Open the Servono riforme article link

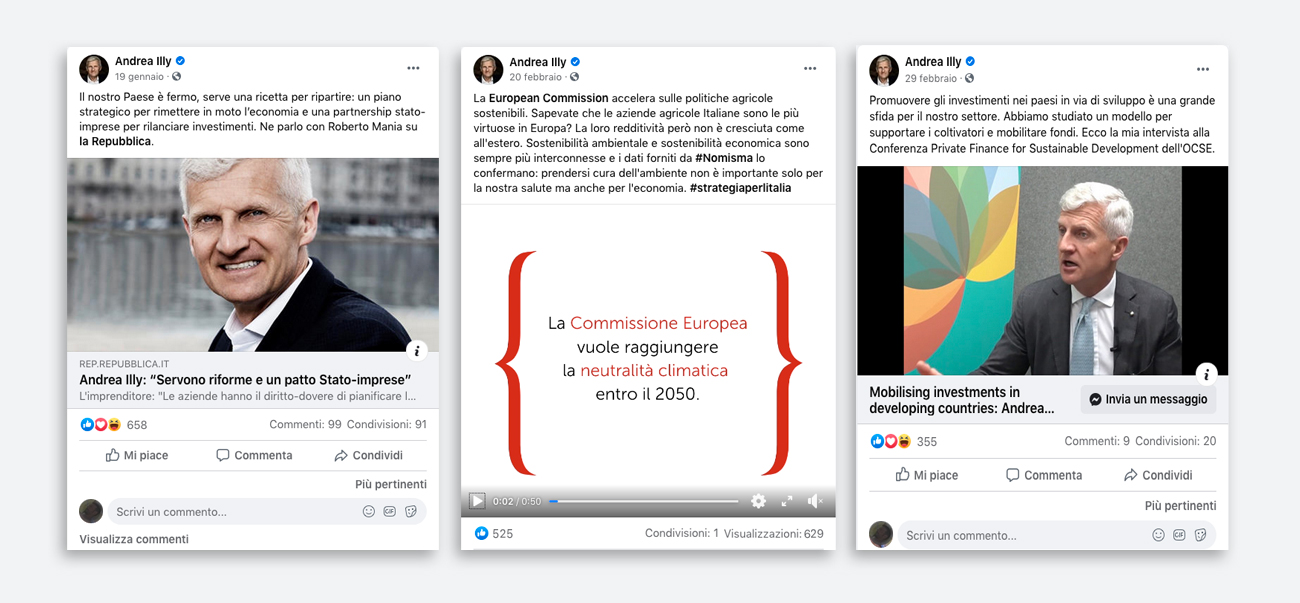pyautogui.click(x=245, y=380)
